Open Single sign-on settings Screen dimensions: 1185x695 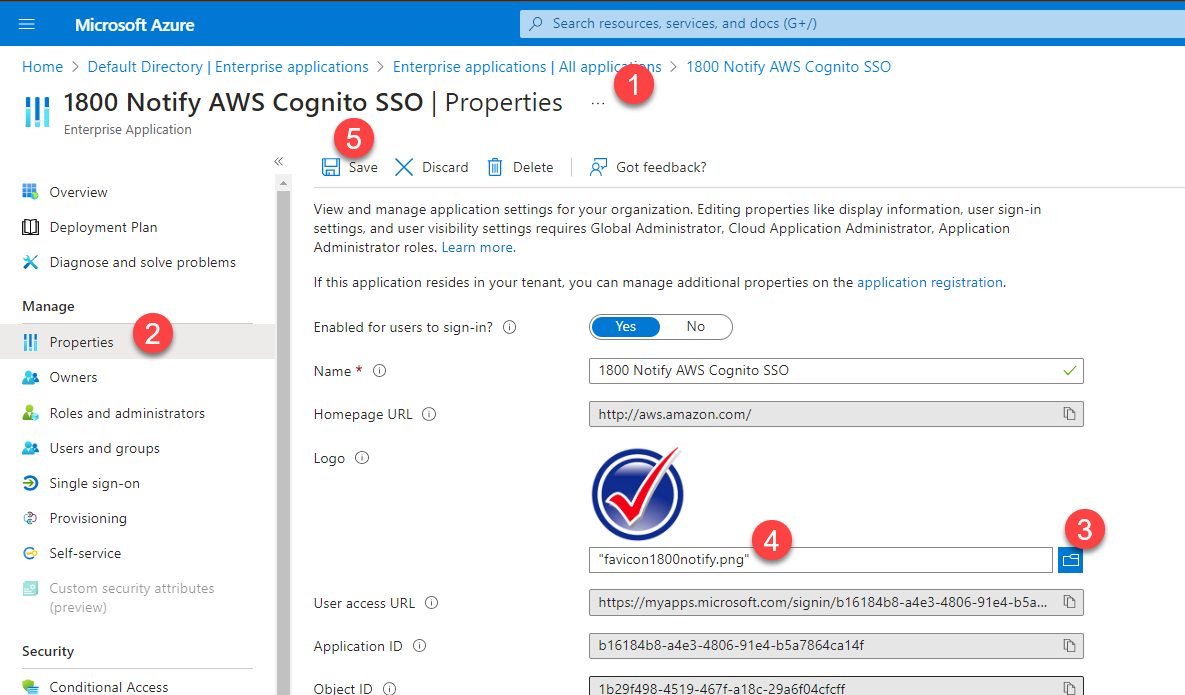94,483
